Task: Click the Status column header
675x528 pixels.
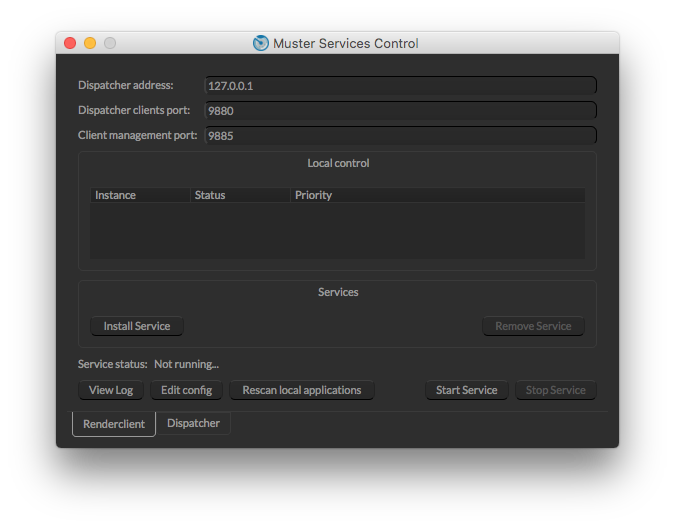Action: [240, 195]
